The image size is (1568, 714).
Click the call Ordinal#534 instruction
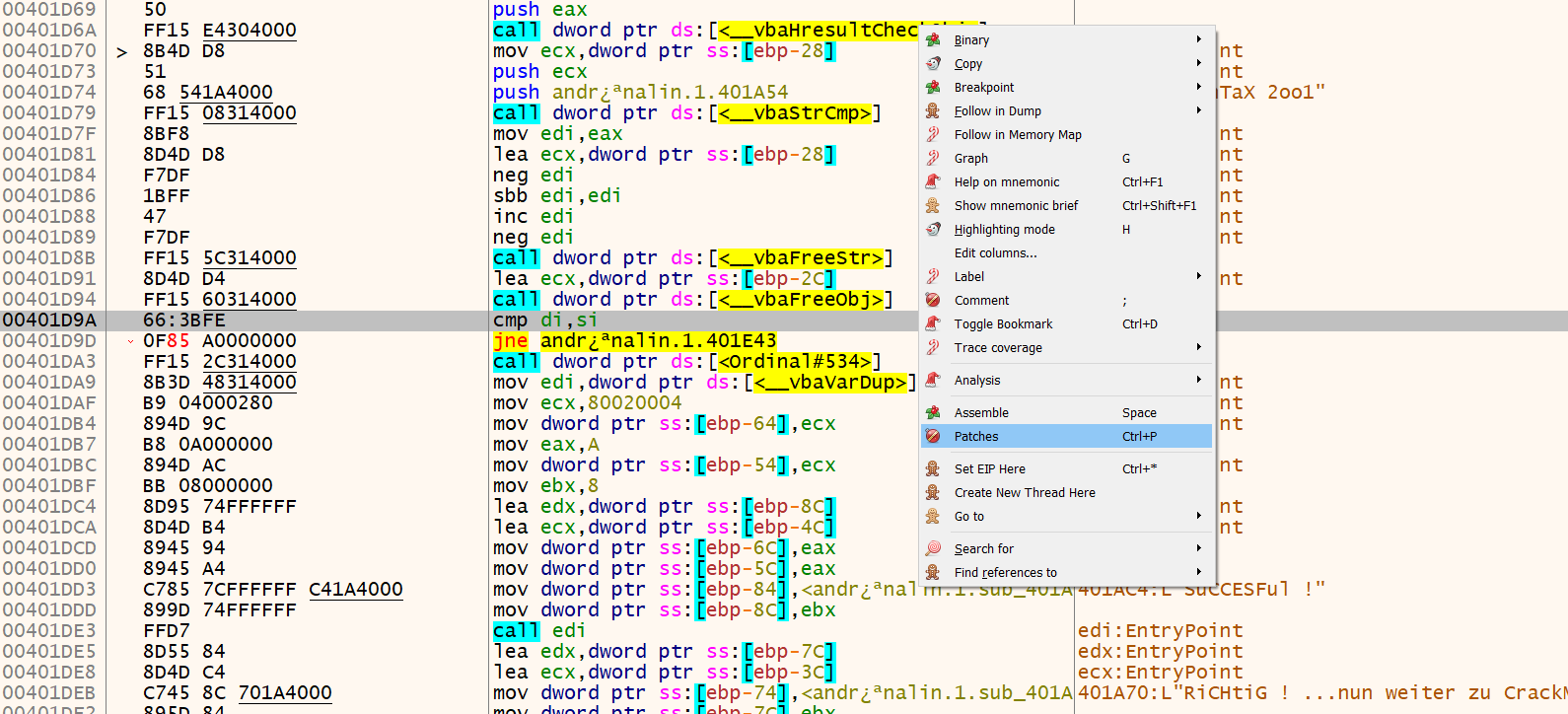point(687,362)
